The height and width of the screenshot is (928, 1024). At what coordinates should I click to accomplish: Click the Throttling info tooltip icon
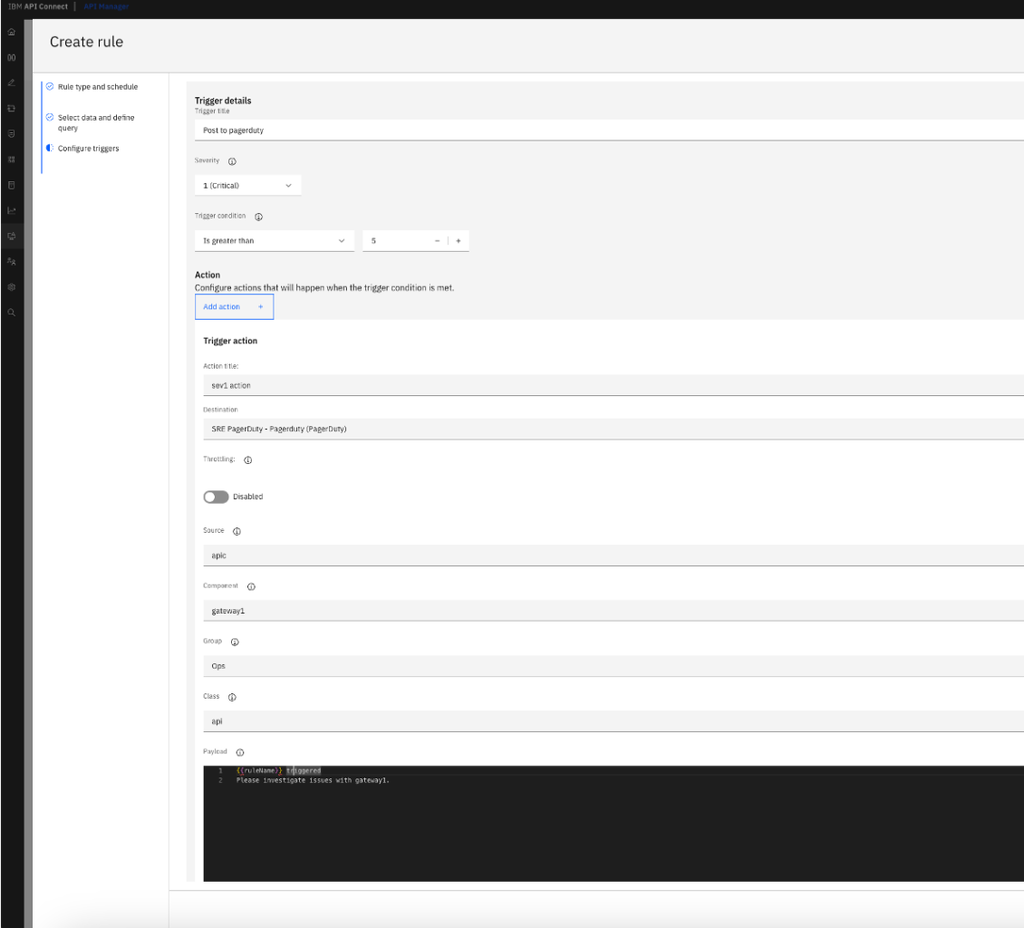point(247,460)
